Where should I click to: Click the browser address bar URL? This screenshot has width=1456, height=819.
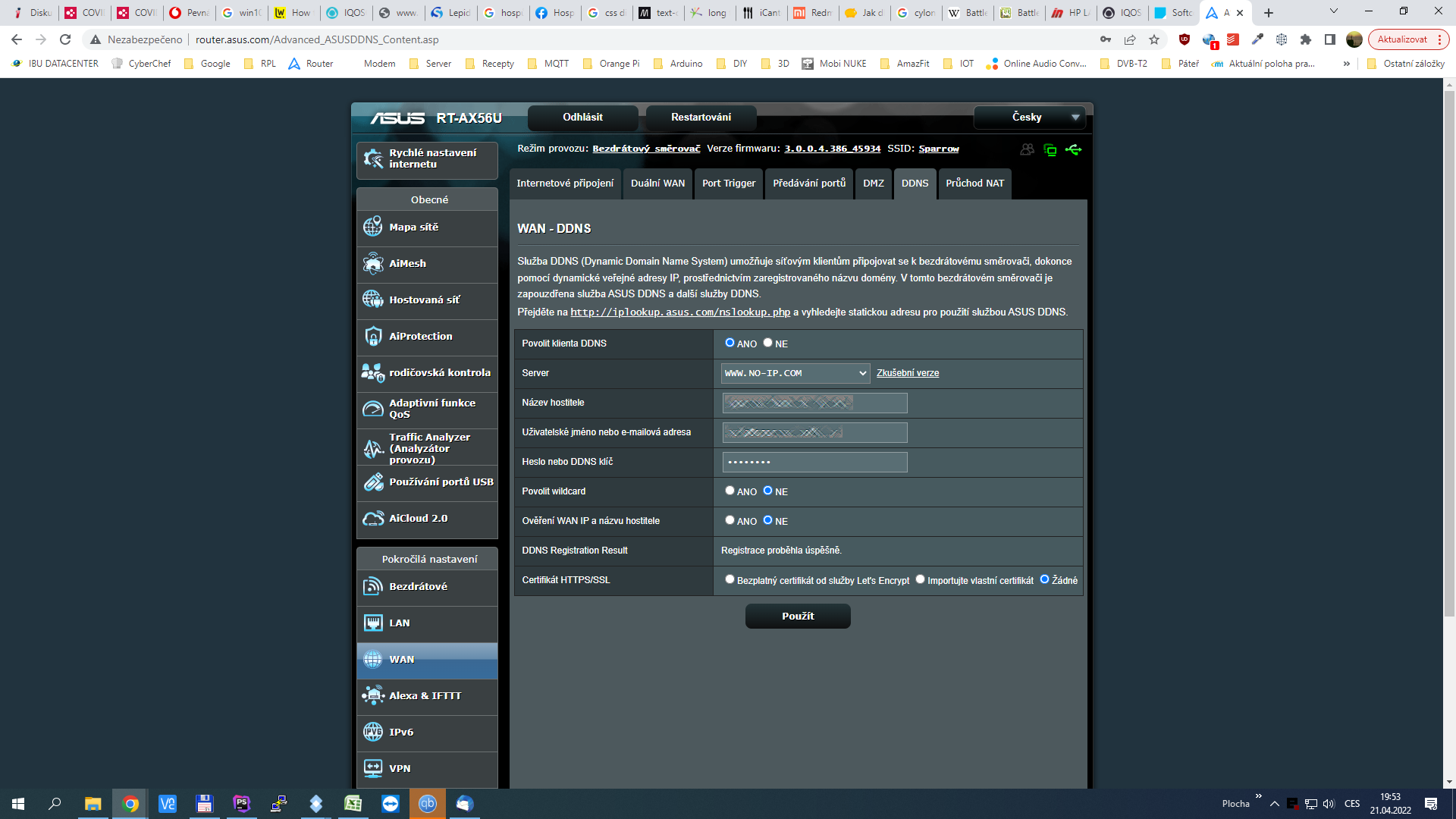(317, 39)
